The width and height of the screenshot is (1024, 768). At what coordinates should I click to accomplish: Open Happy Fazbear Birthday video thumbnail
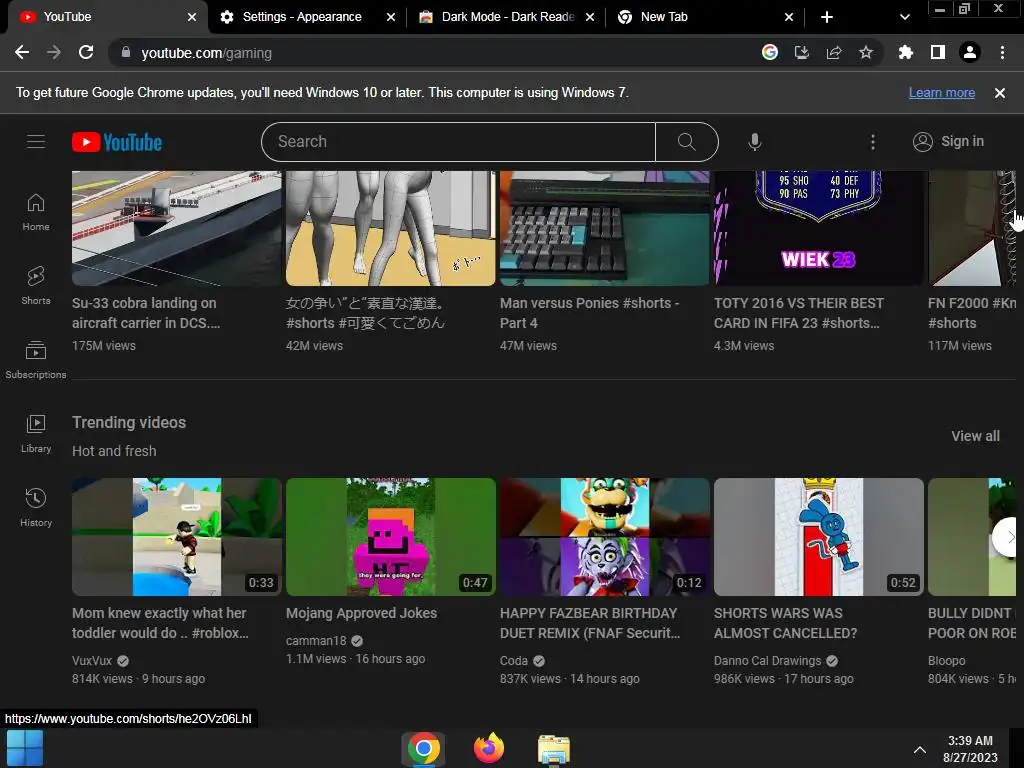coord(604,537)
